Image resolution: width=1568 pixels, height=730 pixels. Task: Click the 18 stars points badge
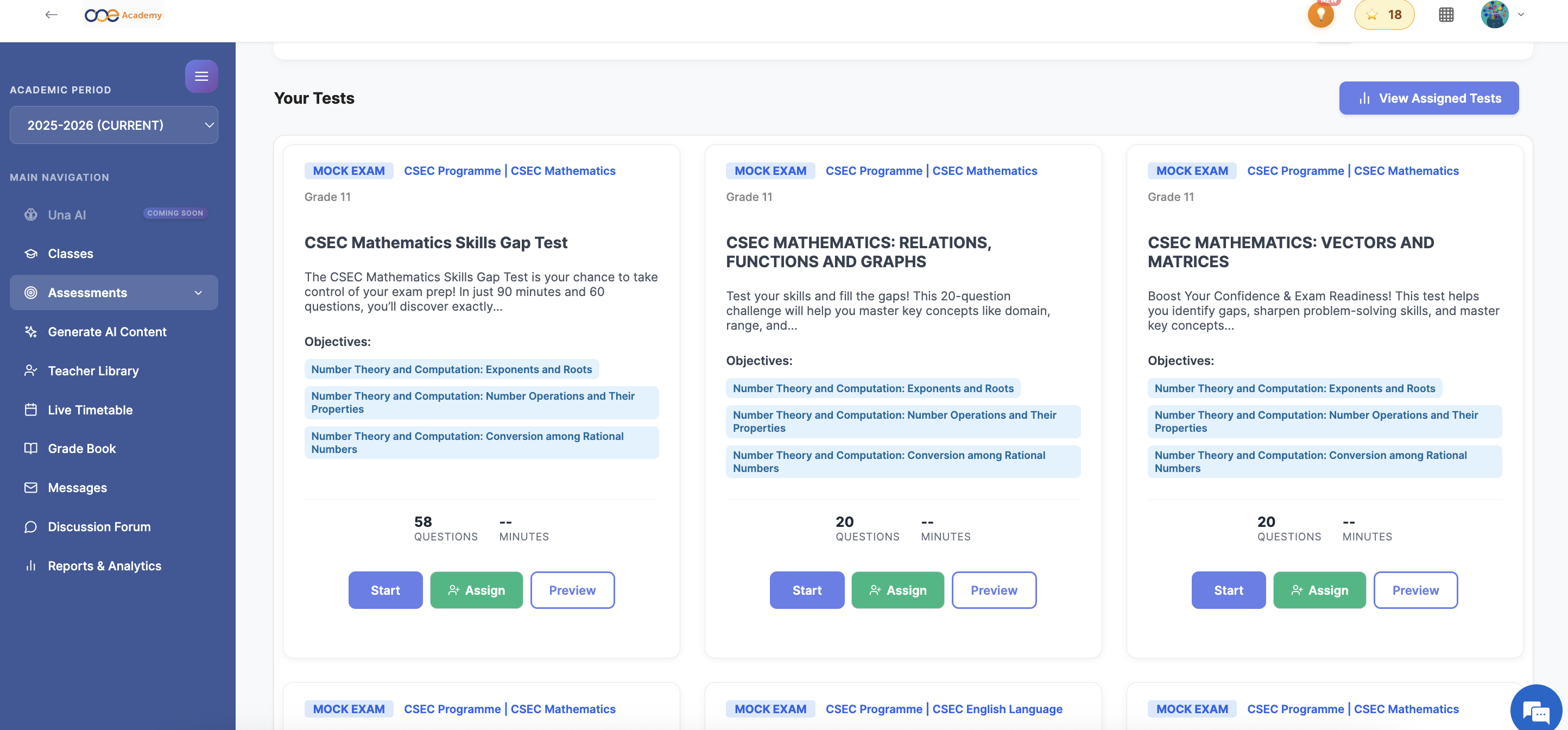1384,15
